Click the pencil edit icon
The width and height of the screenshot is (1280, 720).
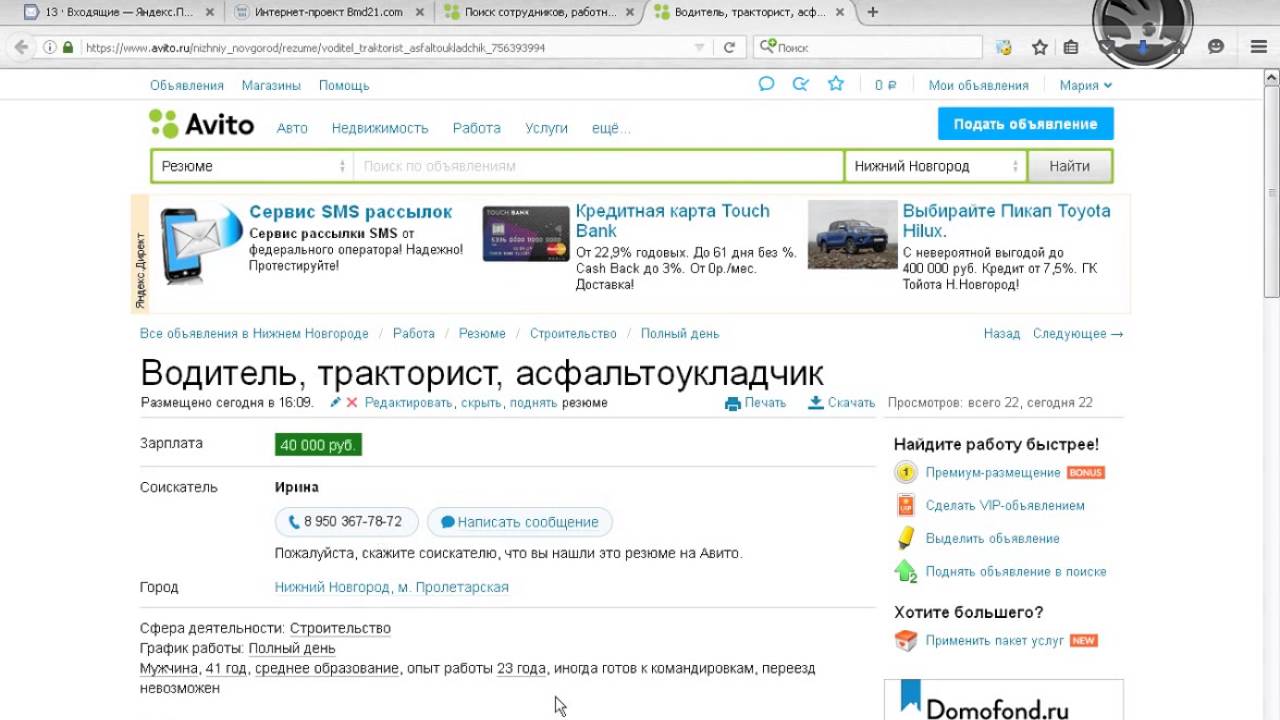(336, 402)
